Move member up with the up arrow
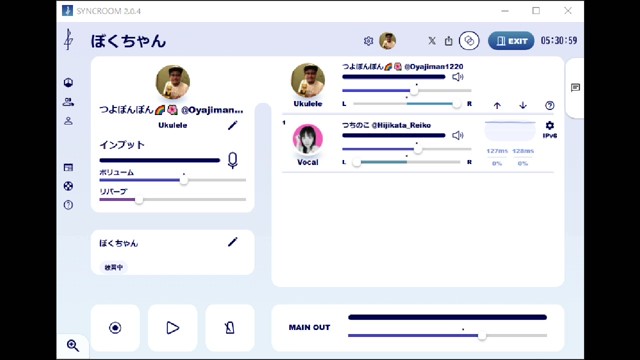Viewport: 640px width, 360px height. 497,105
